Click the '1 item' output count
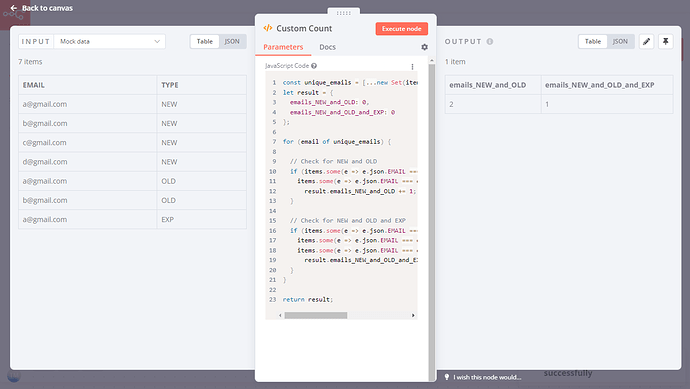 tap(455, 62)
